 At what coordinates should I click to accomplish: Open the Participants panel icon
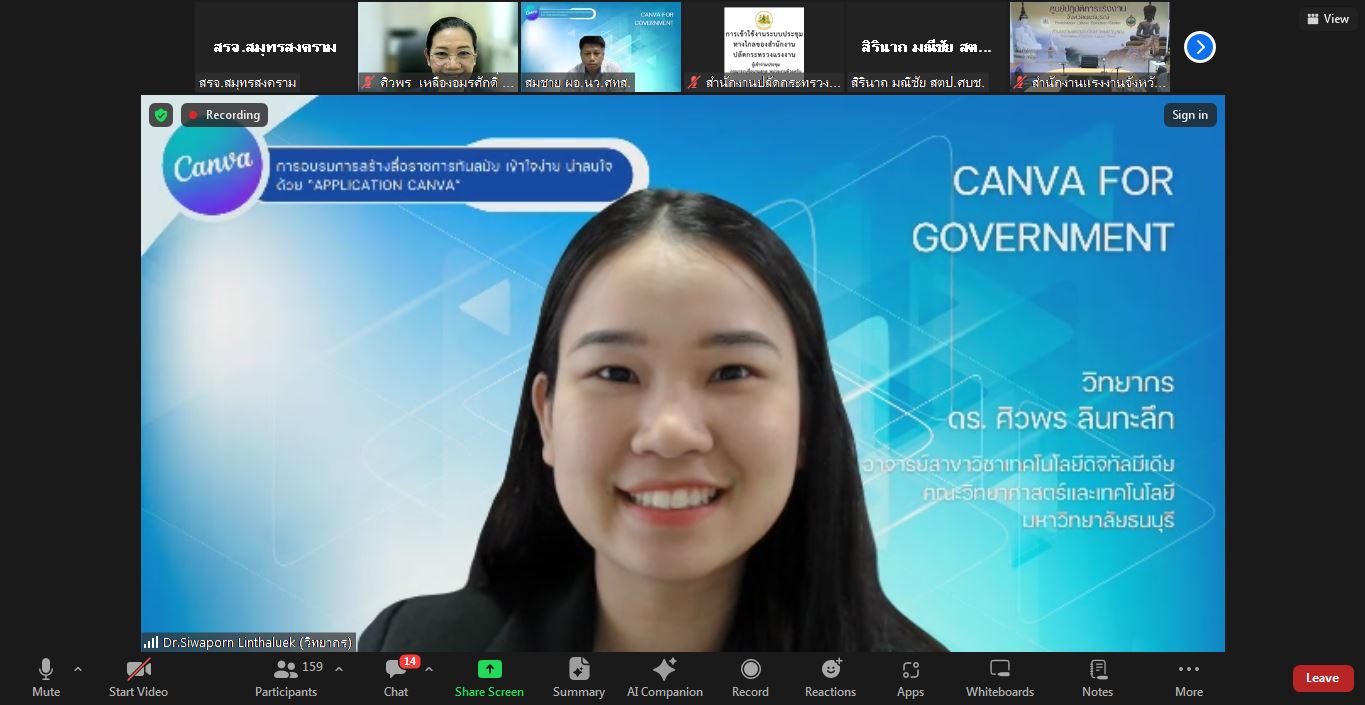tap(286, 669)
